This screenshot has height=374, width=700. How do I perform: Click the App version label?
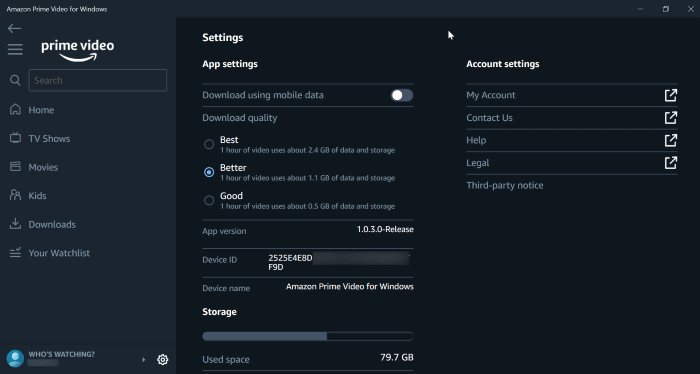(224, 231)
